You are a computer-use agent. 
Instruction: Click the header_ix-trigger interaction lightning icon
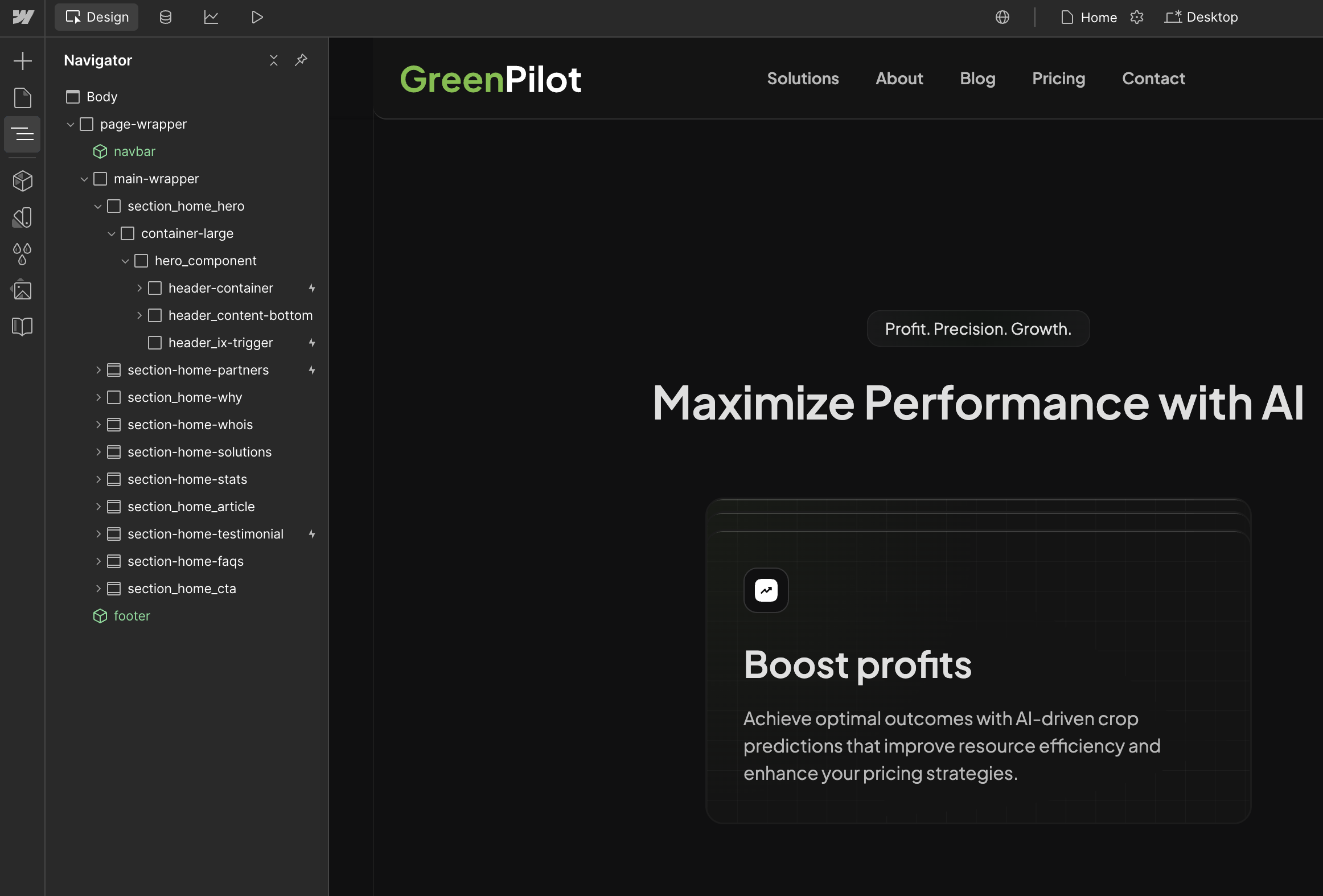[x=312, y=343]
